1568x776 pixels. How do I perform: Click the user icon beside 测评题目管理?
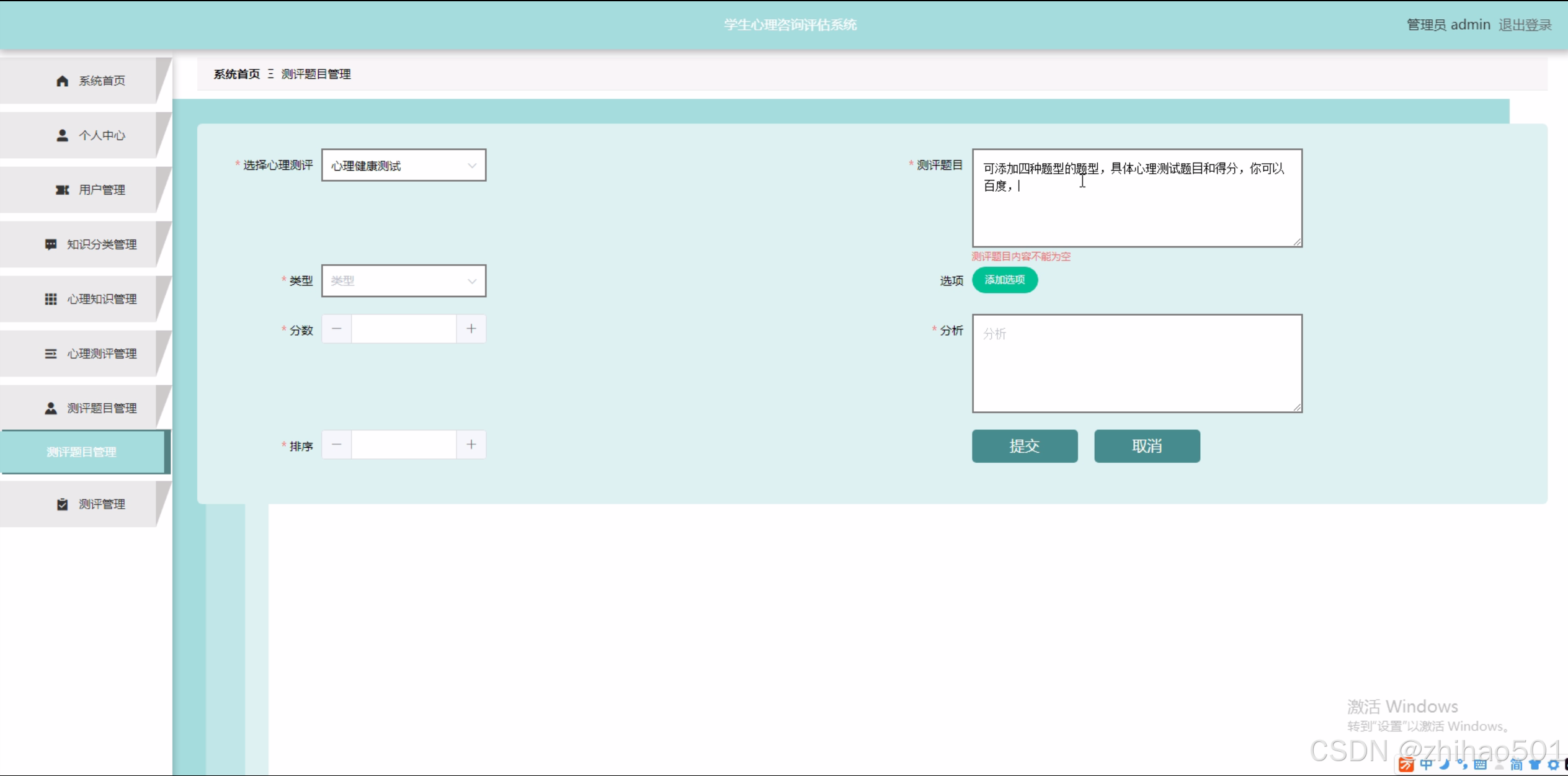click(51, 408)
